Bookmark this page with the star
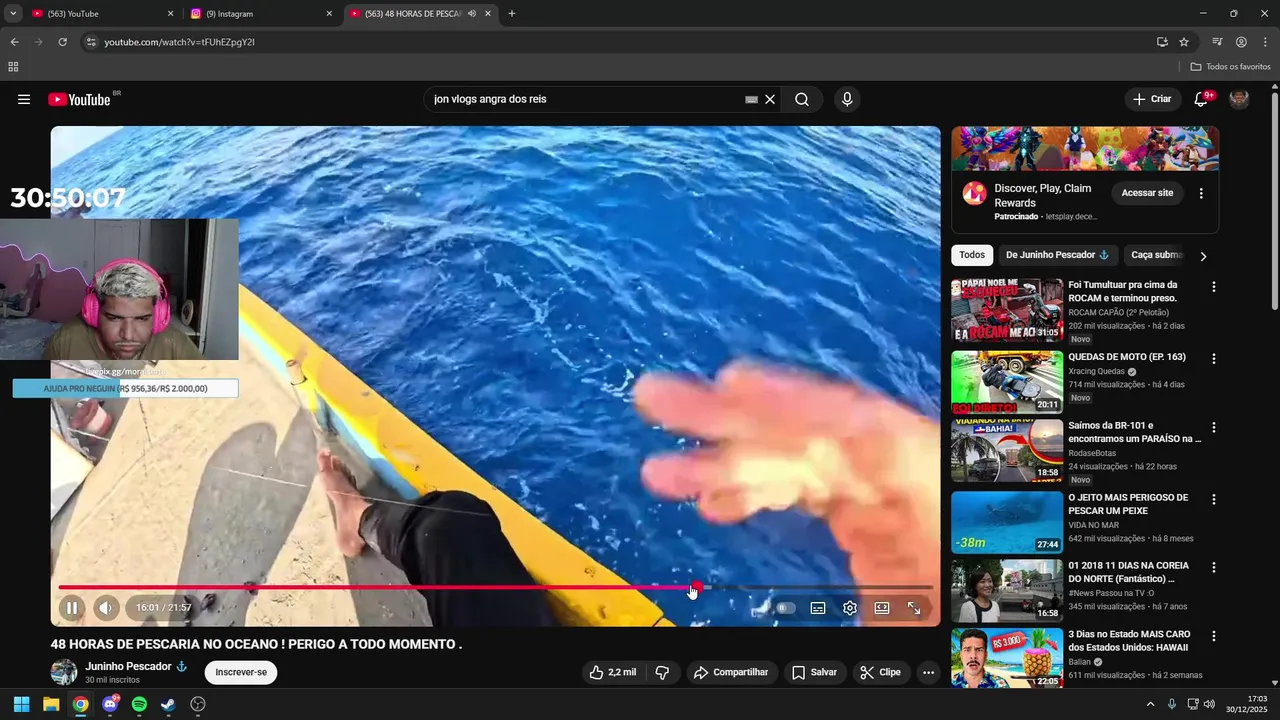The width and height of the screenshot is (1280, 720). [1184, 42]
